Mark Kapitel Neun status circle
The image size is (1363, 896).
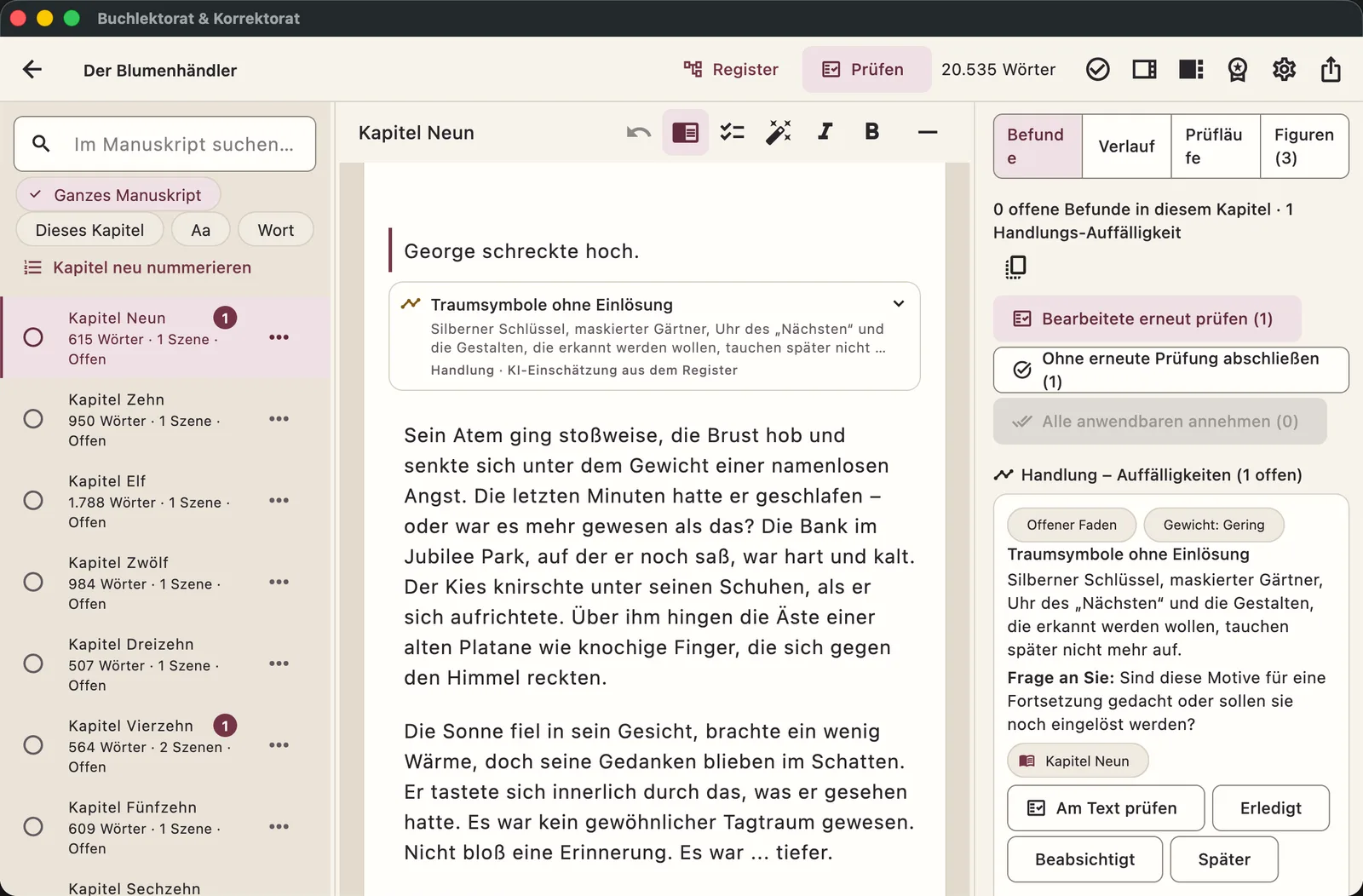[33, 337]
